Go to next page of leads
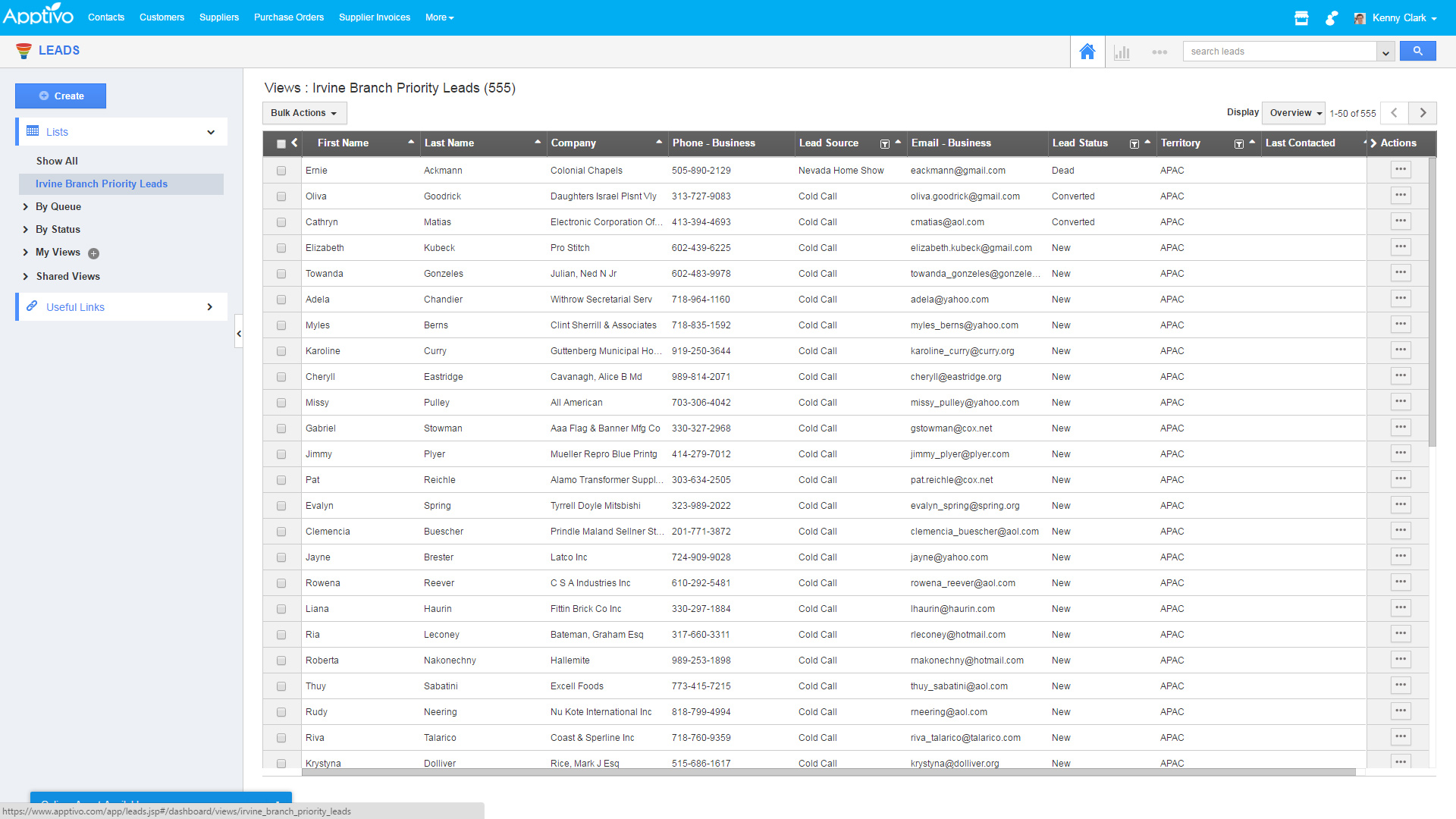The width and height of the screenshot is (1456, 819). tap(1423, 113)
